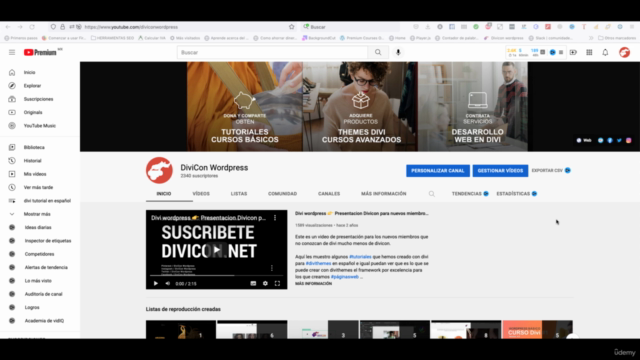The height and width of the screenshot is (360, 640).
Task: Click the #páginasweb hashtag link
Action: click(345, 277)
